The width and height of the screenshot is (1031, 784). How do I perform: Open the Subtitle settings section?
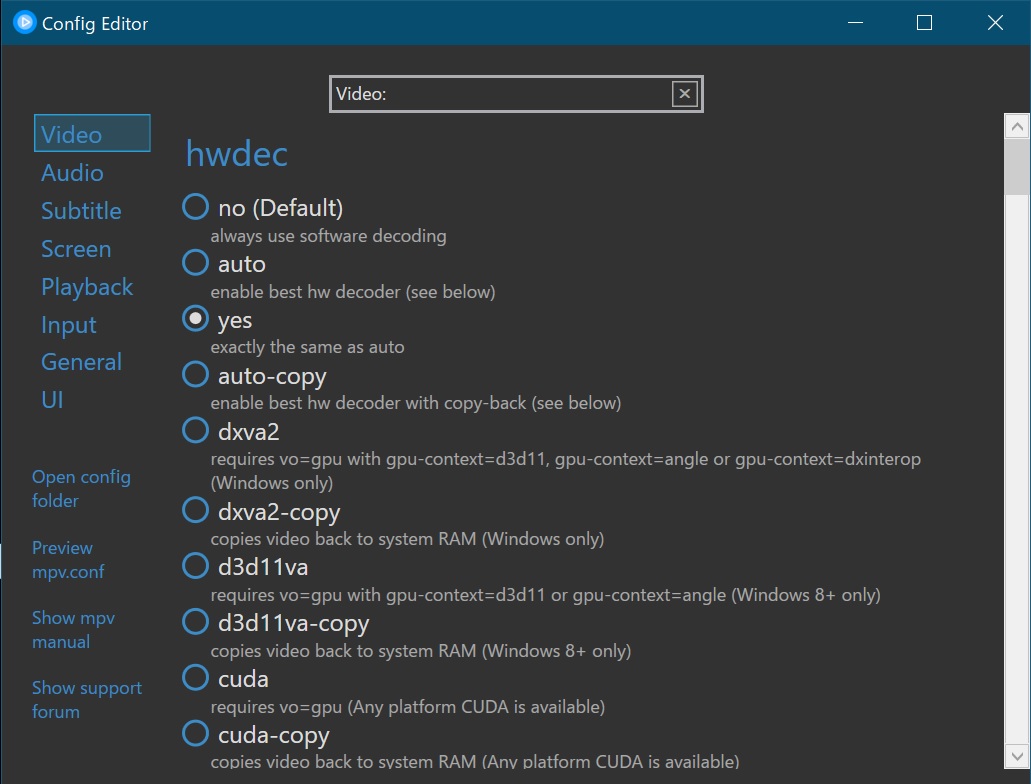(81, 210)
